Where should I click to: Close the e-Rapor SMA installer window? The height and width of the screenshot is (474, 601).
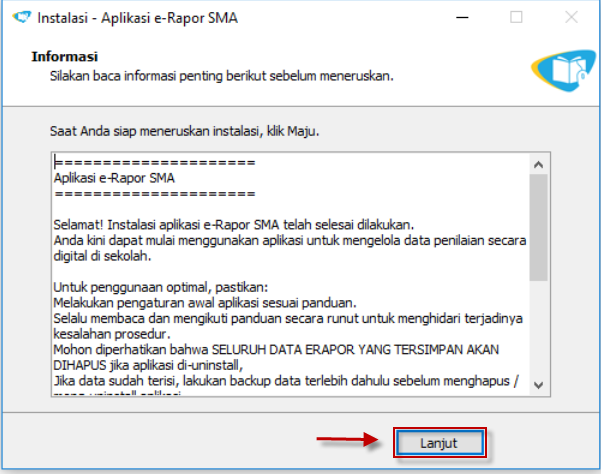(x=568, y=17)
